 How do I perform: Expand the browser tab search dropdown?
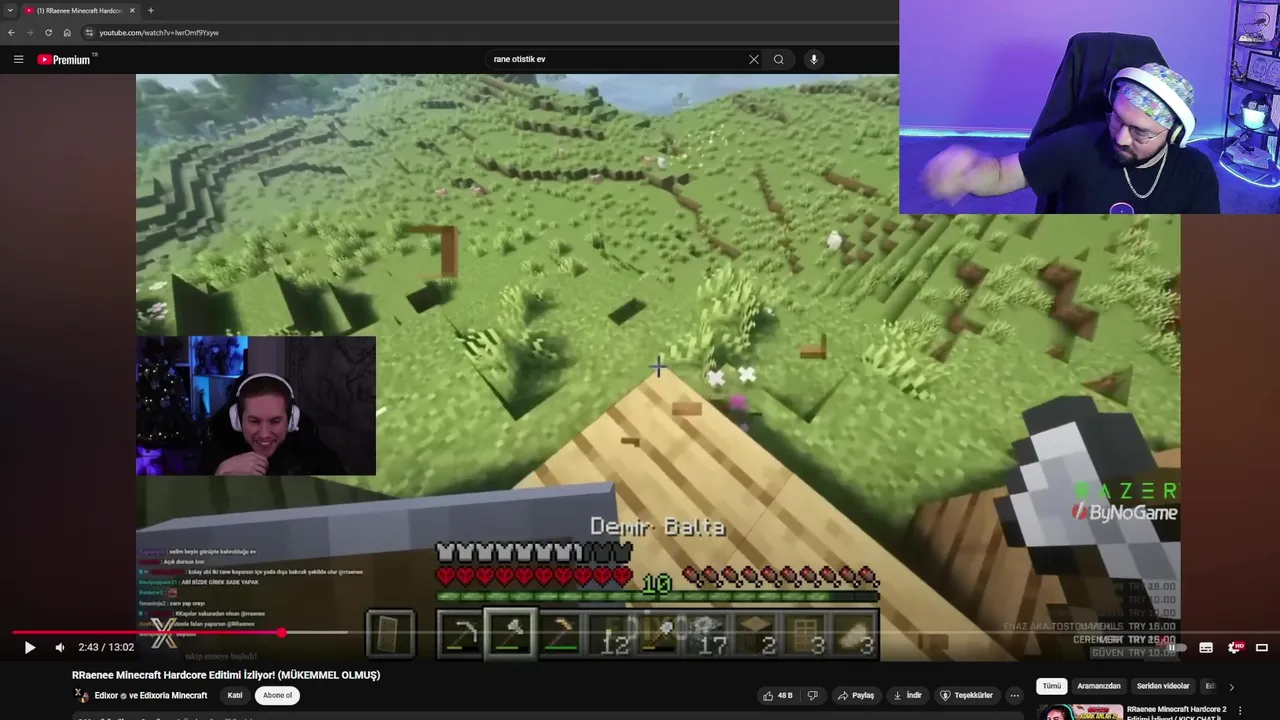pos(10,10)
